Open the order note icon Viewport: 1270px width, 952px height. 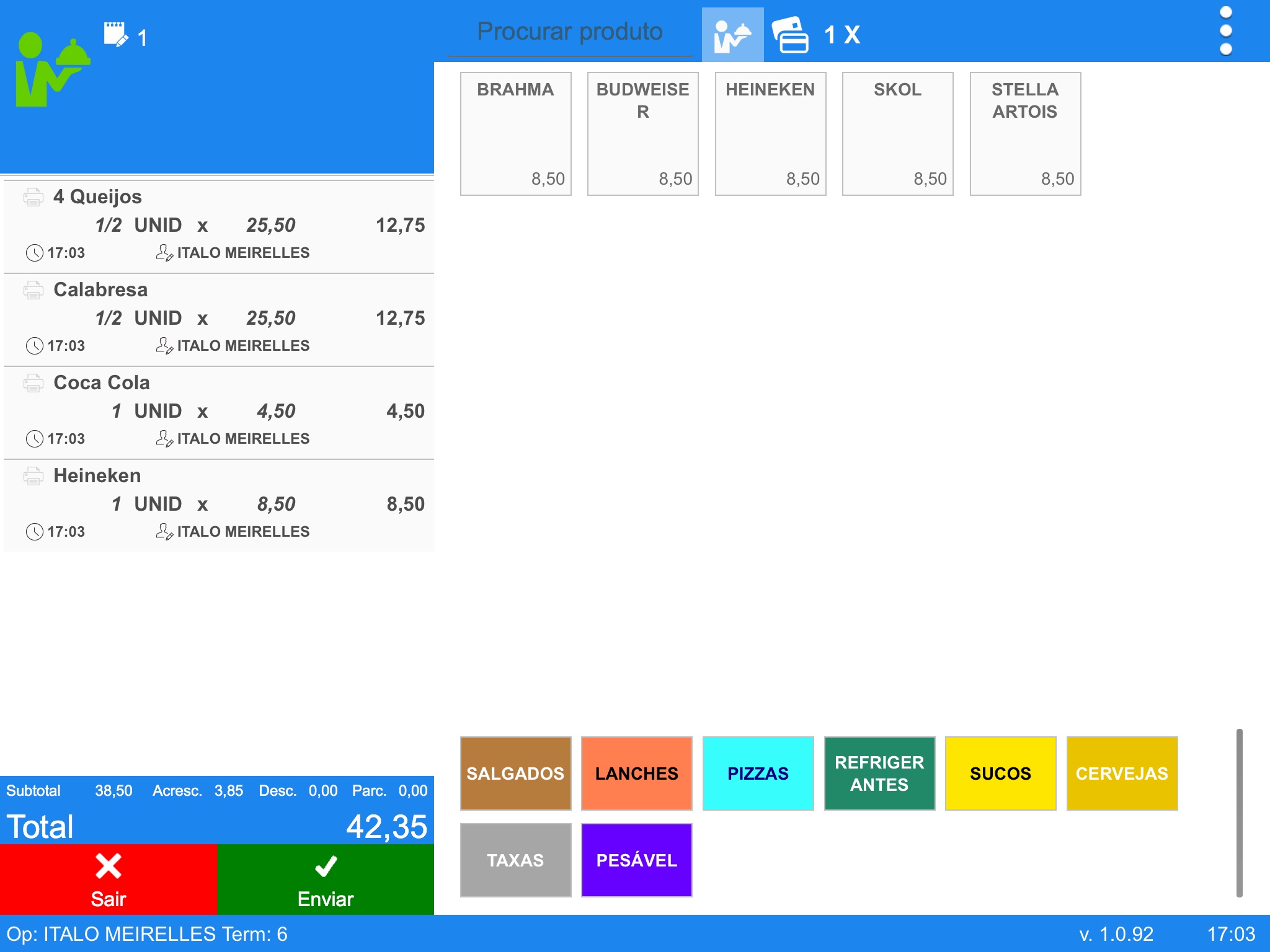[x=116, y=35]
